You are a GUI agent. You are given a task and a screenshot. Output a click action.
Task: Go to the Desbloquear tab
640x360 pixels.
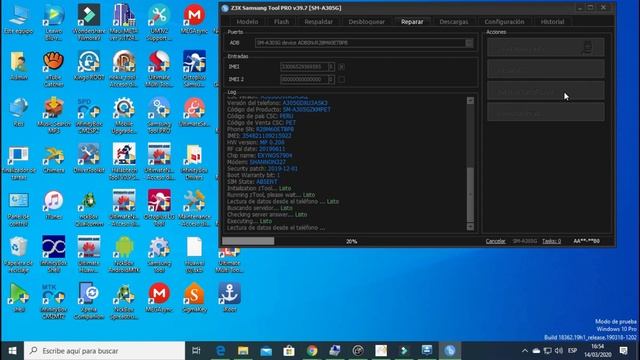click(367, 22)
